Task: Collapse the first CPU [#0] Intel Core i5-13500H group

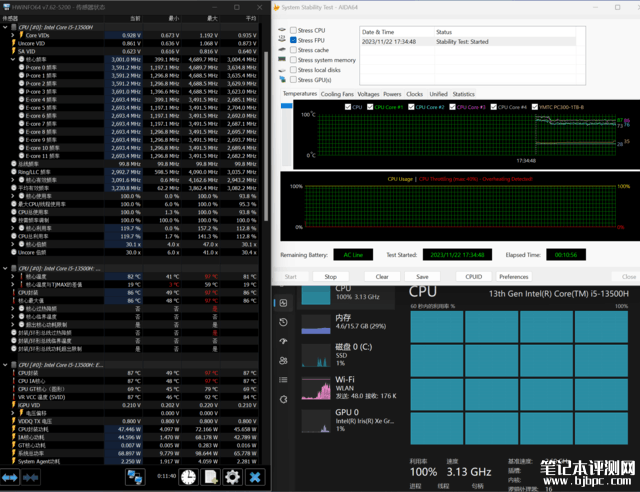Action: click(5, 27)
